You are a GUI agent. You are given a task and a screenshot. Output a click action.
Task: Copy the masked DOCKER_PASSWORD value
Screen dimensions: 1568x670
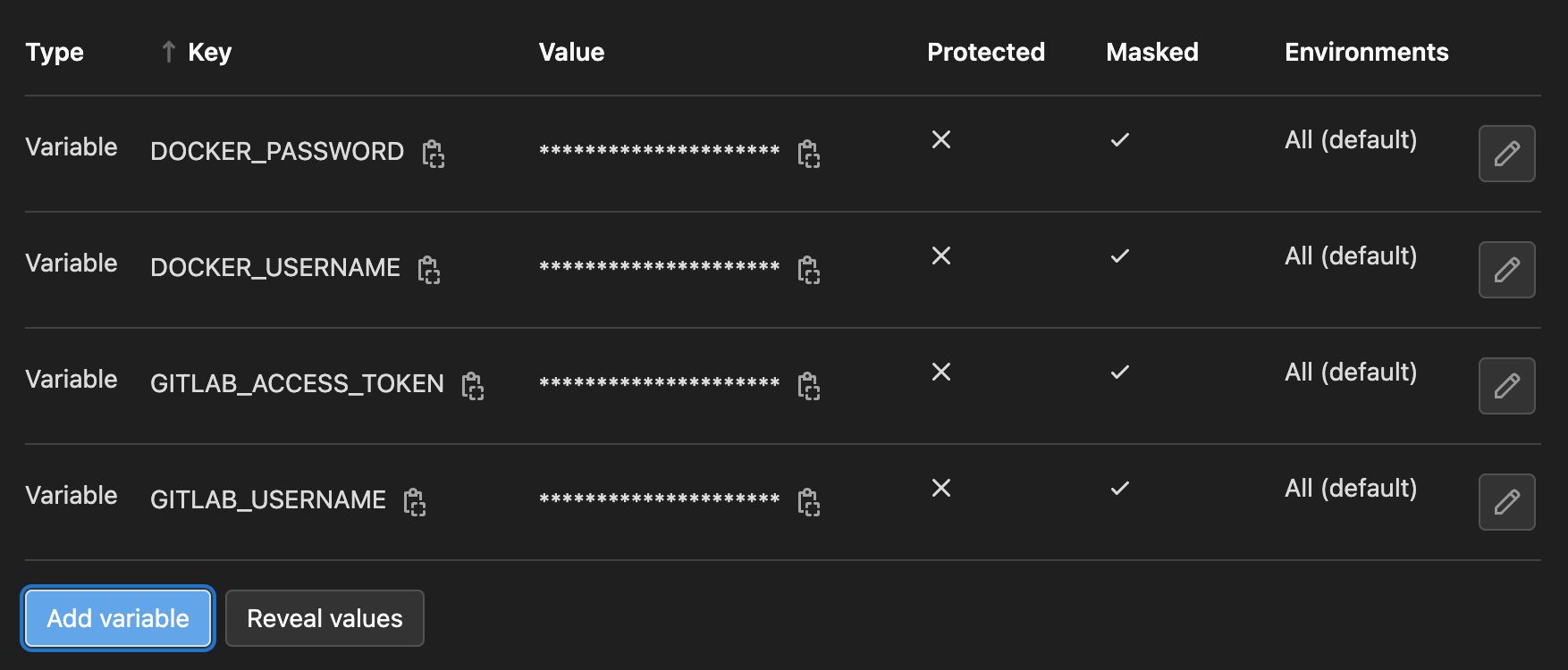(808, 154)
